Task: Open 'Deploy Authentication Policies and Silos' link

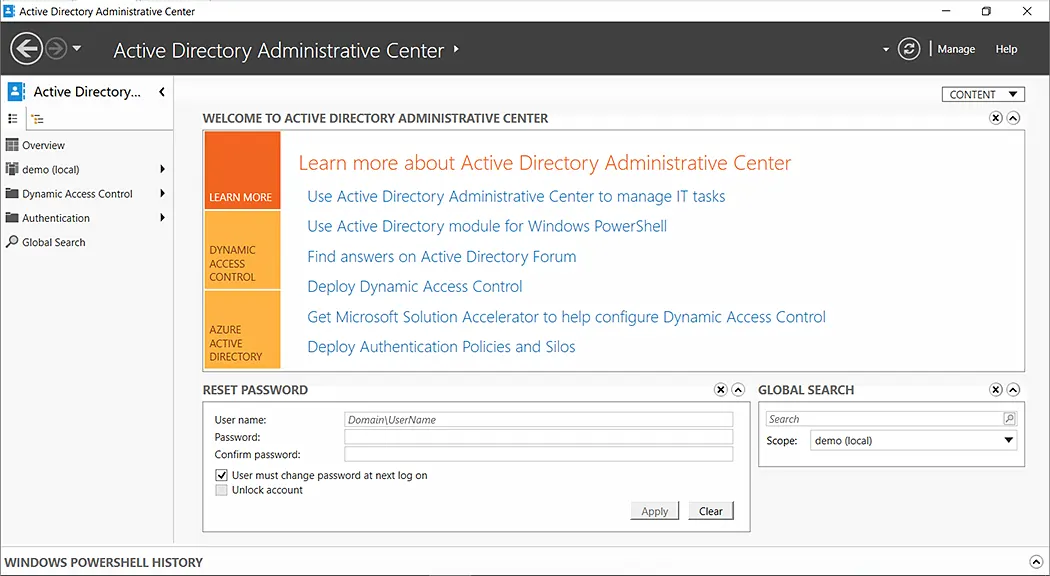Action: (x=441, y=347)
